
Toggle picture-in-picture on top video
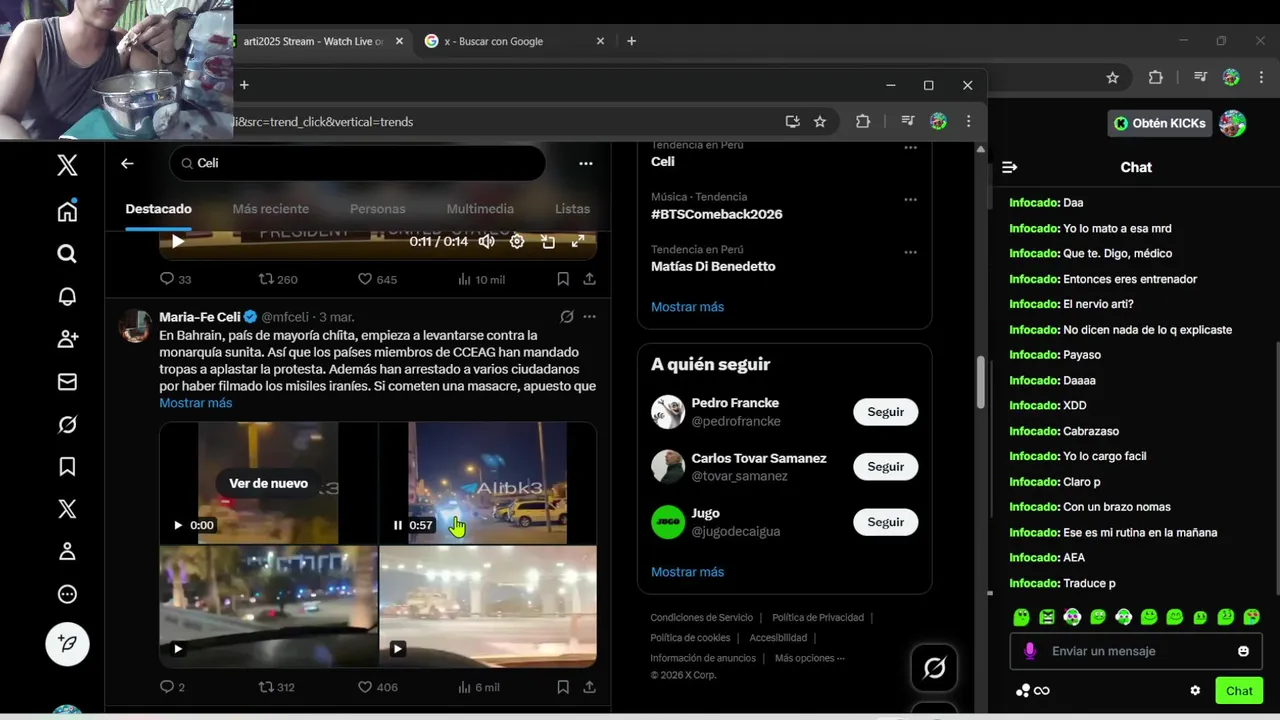point(548,241)
